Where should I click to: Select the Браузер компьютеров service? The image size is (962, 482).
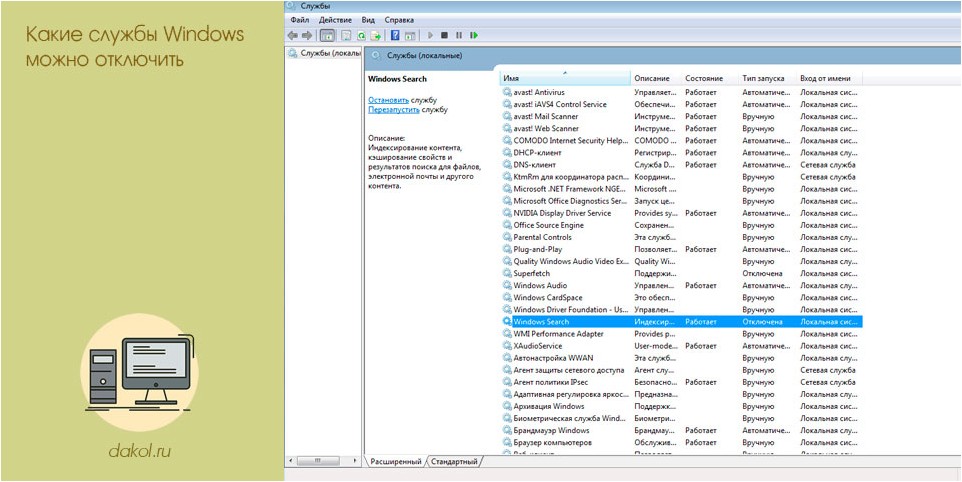click(682, 442)
